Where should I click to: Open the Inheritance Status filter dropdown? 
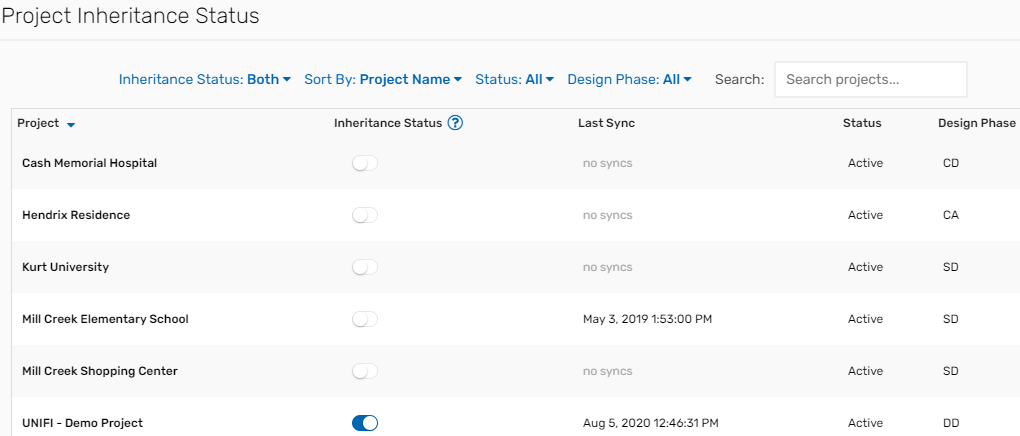(205, 79)
